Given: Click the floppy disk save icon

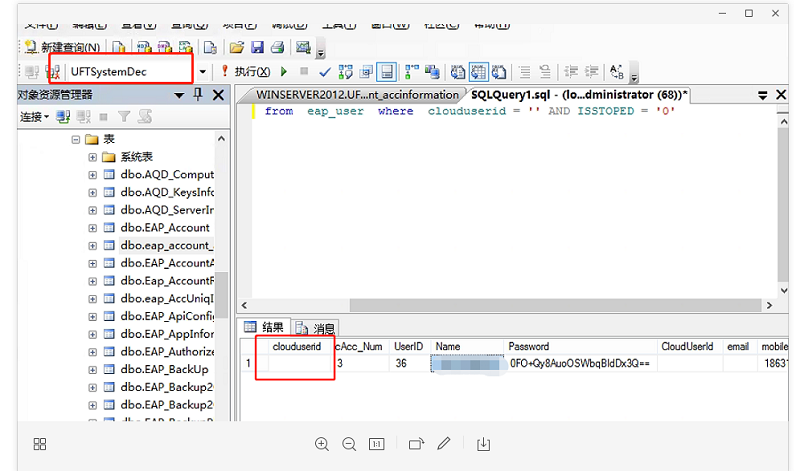Looking at the screenshot, I should pyautogui.click(x=257, y=47).
